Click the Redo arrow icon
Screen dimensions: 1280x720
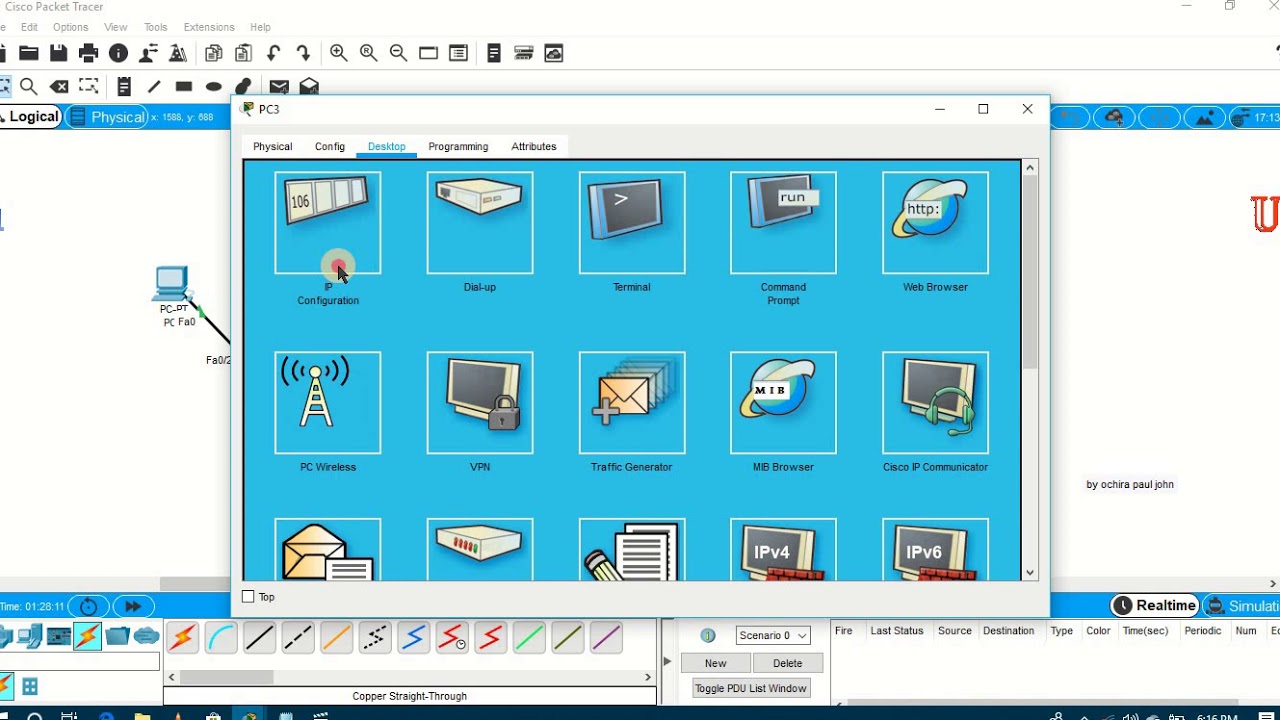coord(303,53)
